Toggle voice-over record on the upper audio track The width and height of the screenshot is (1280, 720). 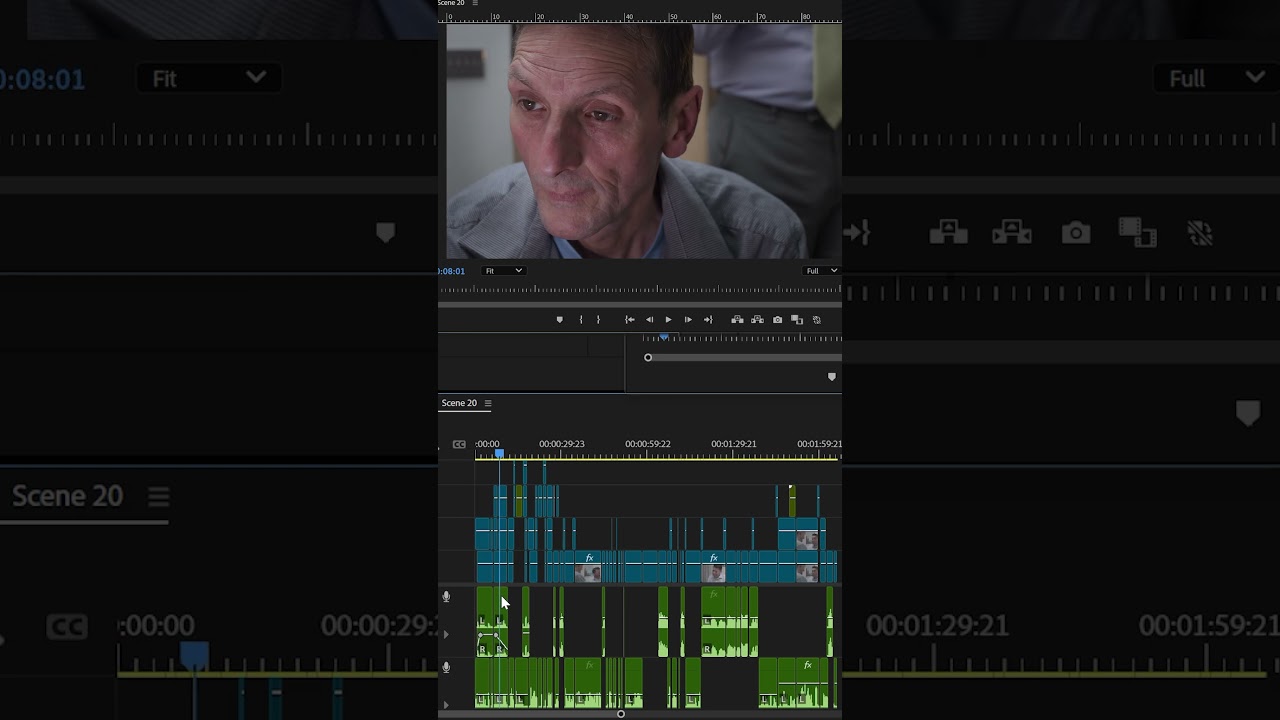(446, 597)
